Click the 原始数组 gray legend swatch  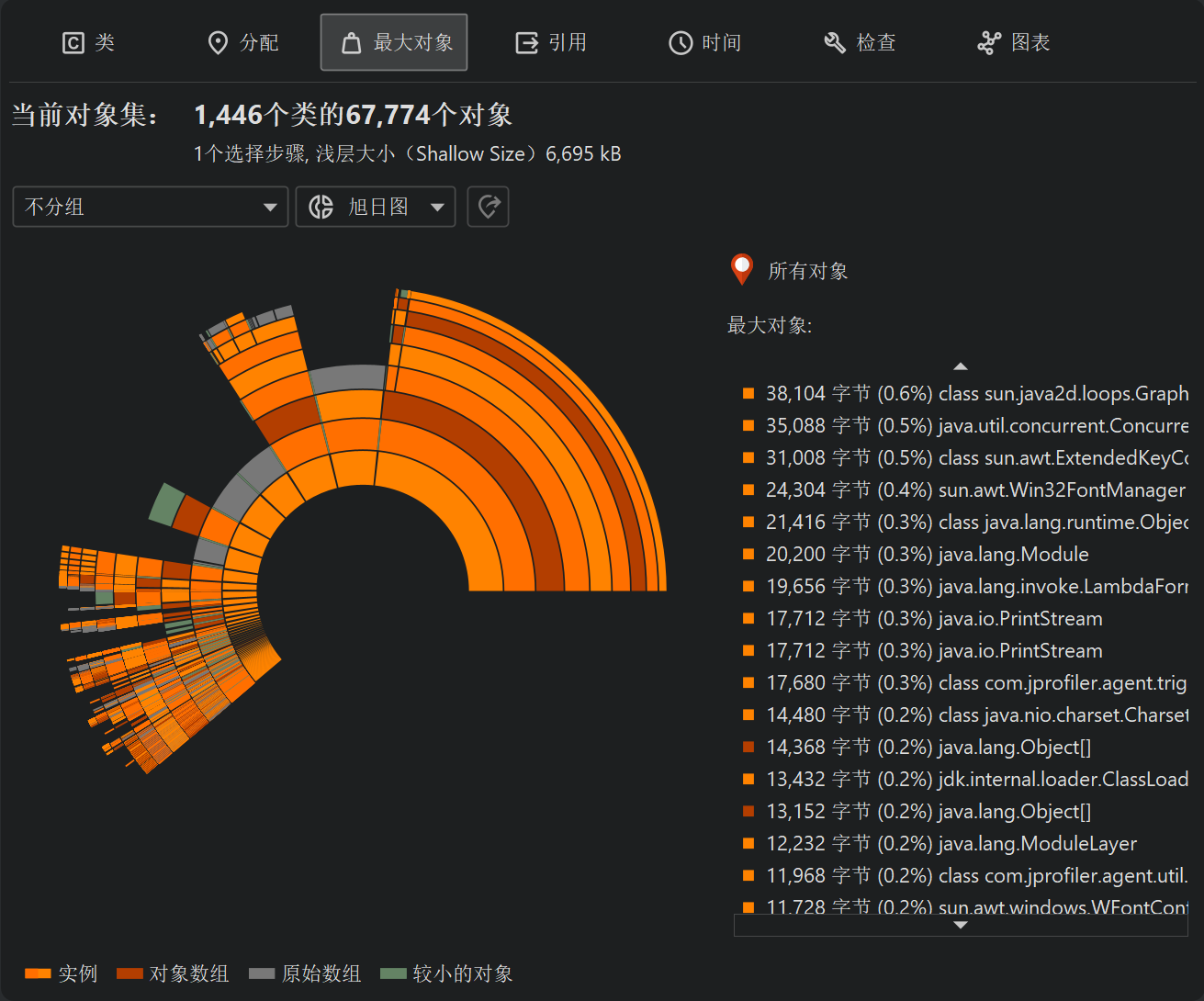point(262,973)
